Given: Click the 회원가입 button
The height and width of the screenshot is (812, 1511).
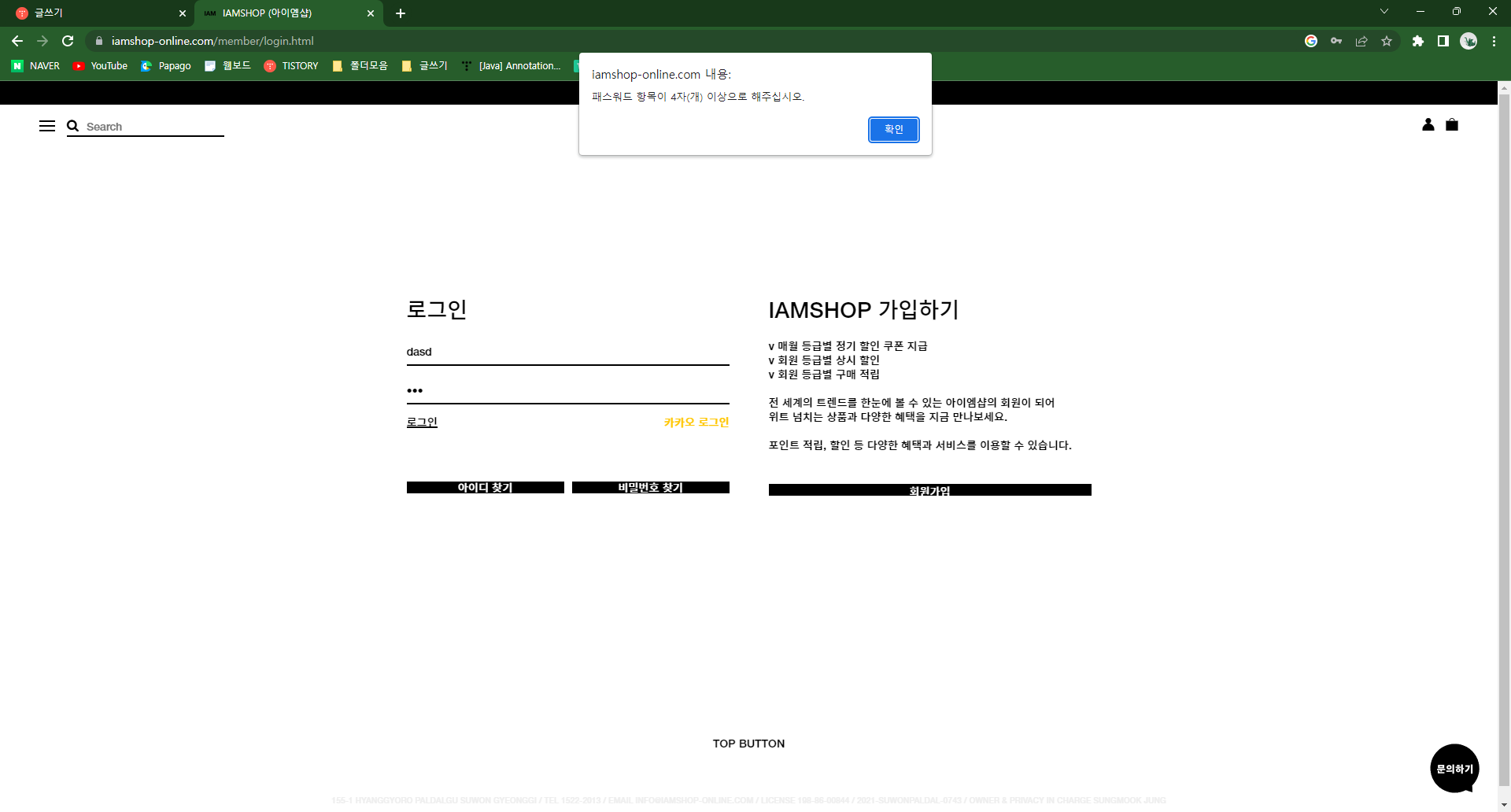Looking at the screenshot, I should pos(929,489).
